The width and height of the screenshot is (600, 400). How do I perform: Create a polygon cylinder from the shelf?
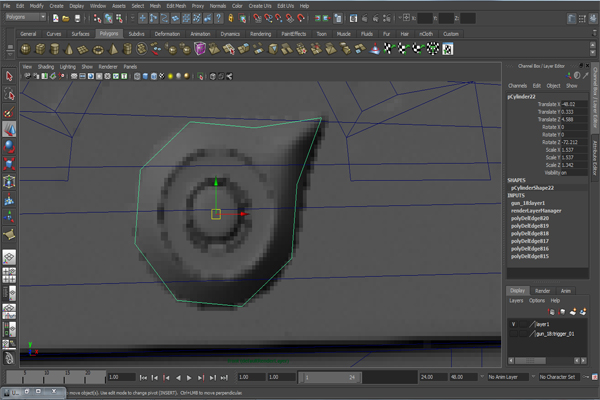click(55, 49)
